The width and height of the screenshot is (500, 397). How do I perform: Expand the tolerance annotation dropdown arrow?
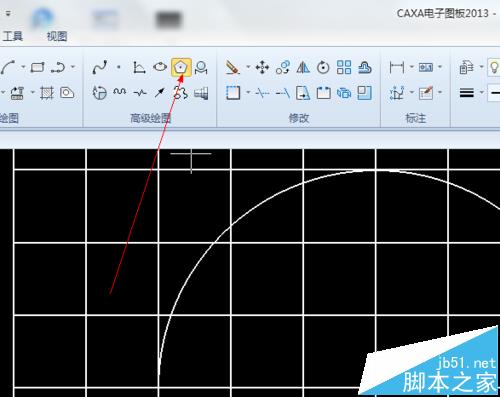[440, 67]
